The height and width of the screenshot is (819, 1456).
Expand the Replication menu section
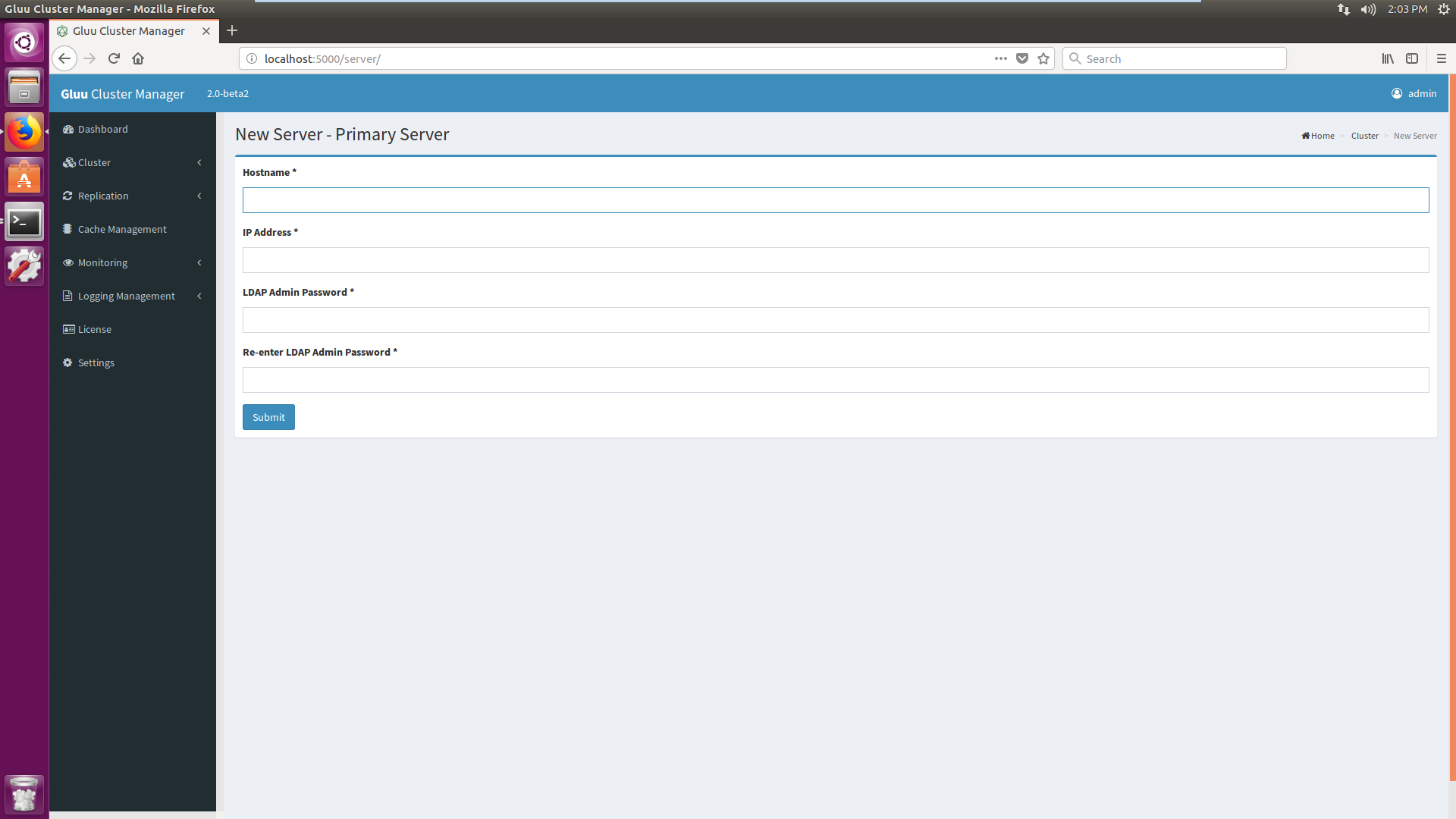point(133,195)
